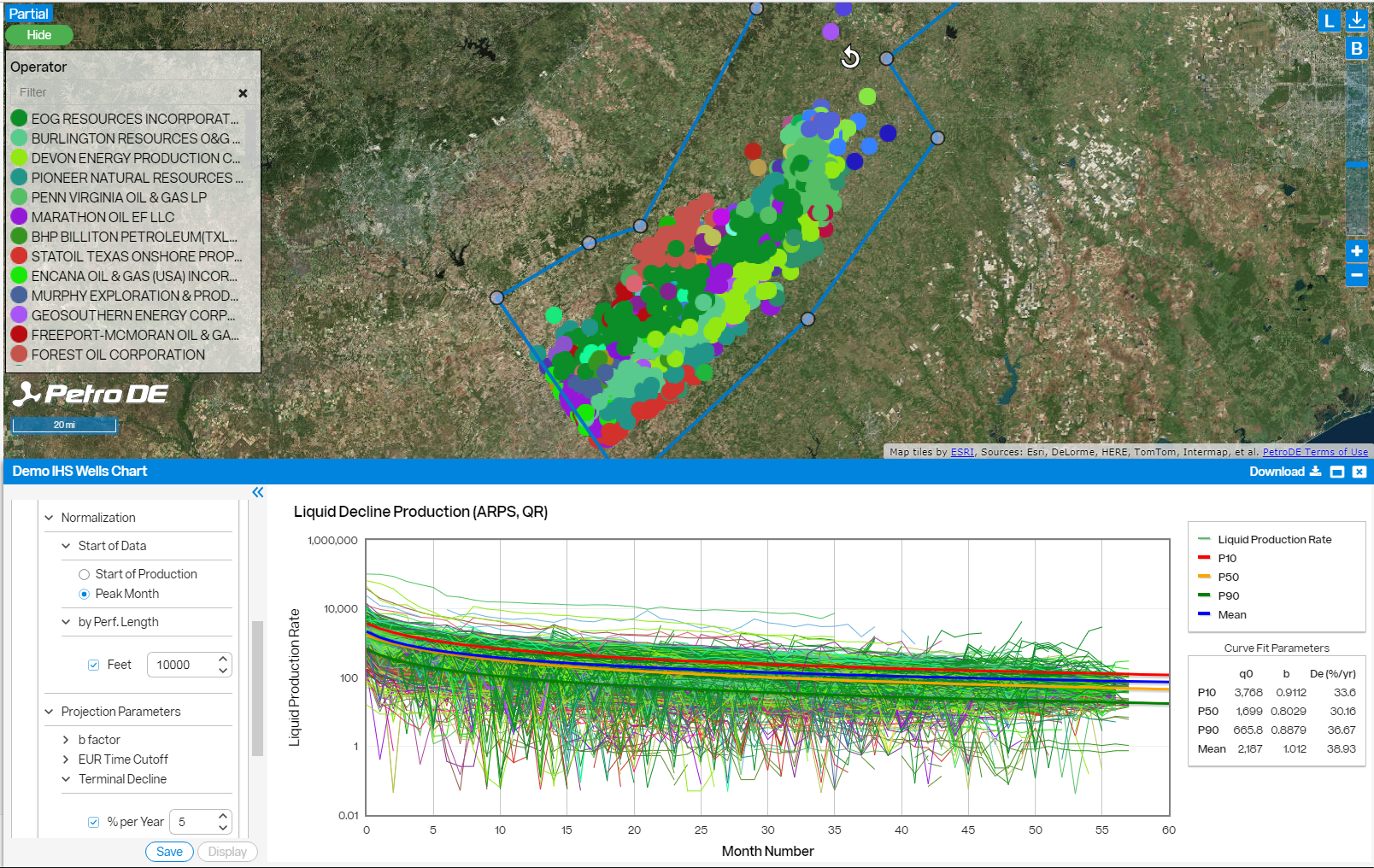Click the undo polygon arrow on map
This screenshot has height=868, width=1374.
pos(850,57)
